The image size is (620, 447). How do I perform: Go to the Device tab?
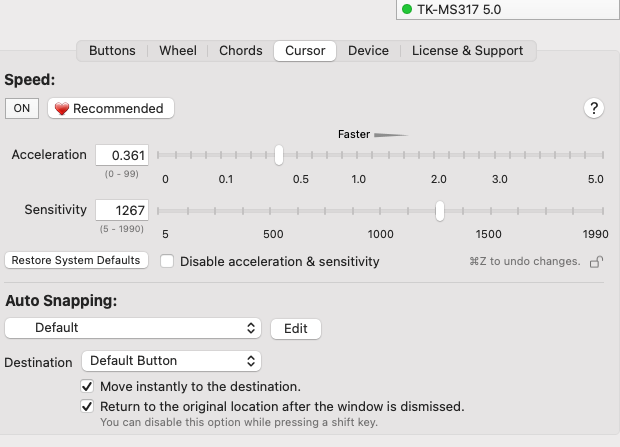point(368,51)
